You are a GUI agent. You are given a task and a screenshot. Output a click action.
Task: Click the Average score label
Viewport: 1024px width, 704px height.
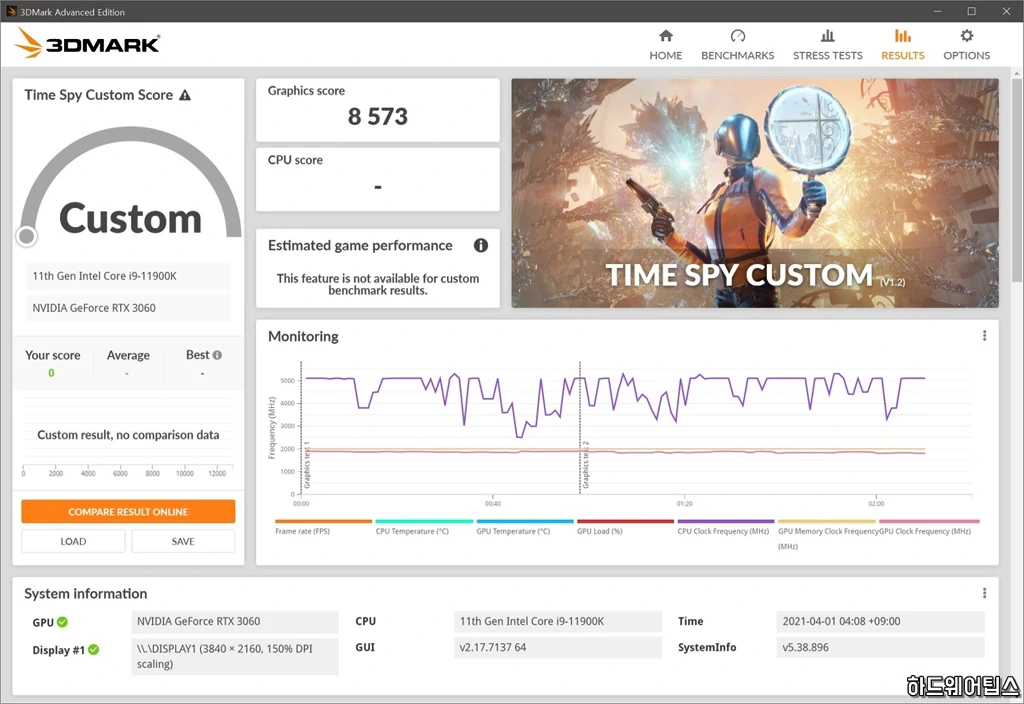pyautogui.click(x=128, y=355)
